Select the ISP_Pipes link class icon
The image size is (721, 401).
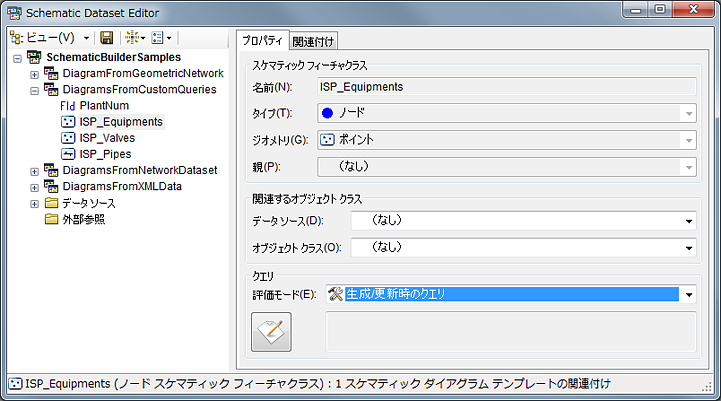68,154
